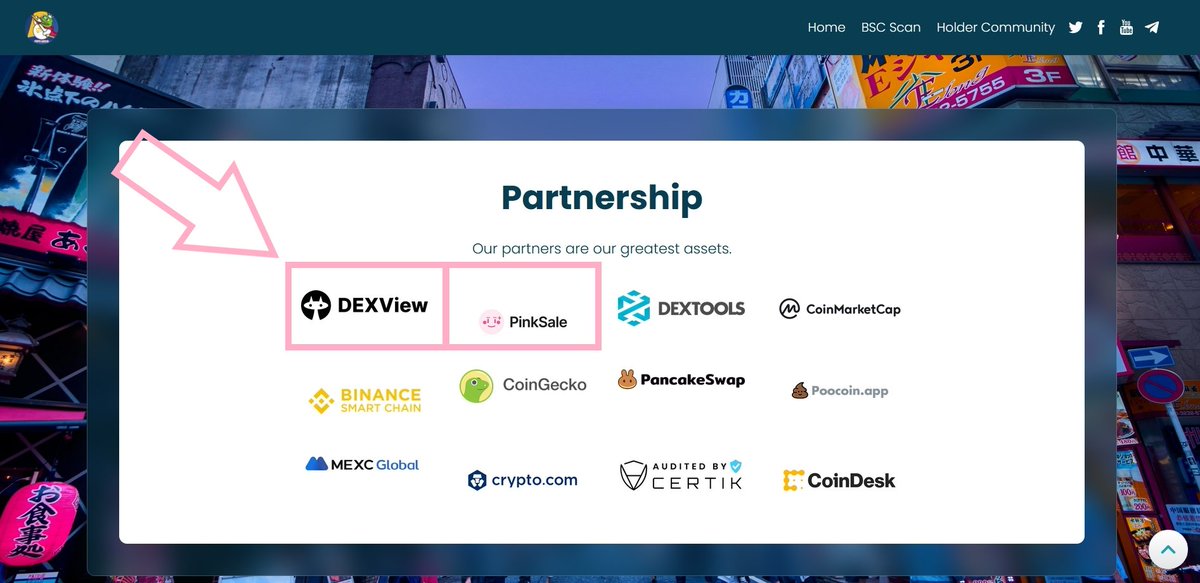Open the BSC Scan menu link

891,27
